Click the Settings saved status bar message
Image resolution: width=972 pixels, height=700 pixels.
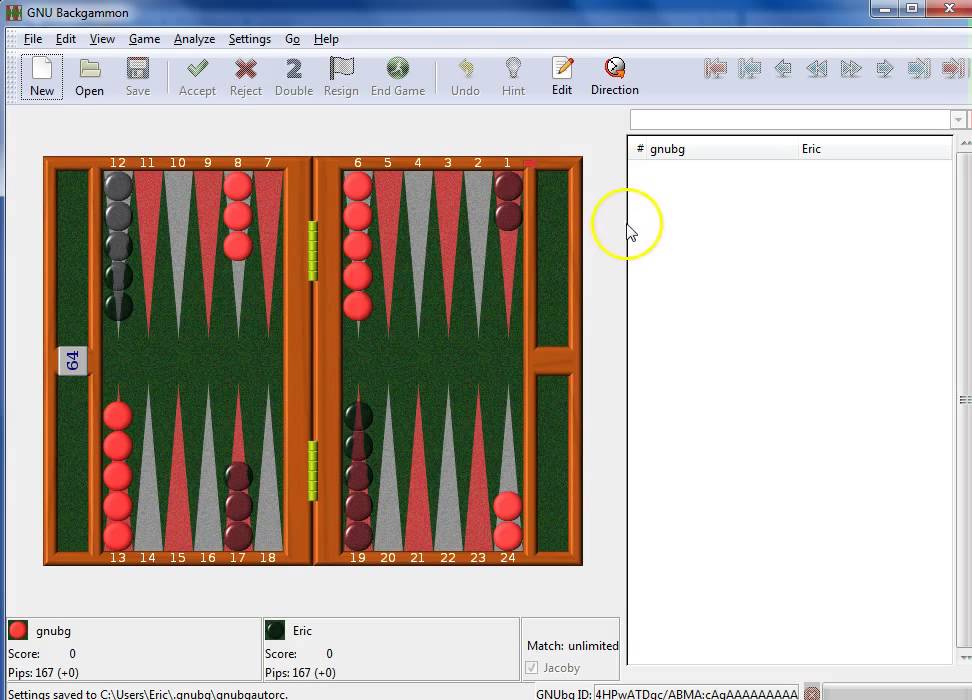tap(148, 694)
